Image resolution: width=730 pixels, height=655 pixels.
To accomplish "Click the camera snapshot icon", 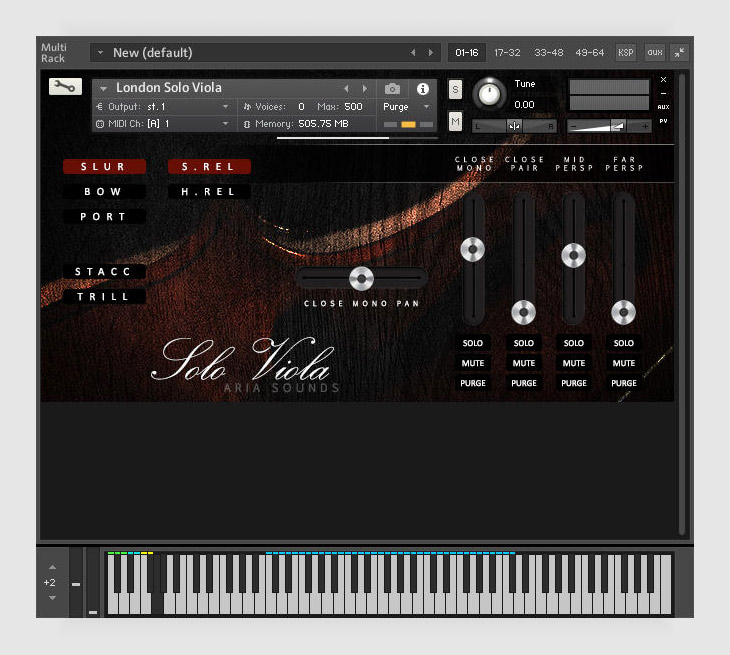I will [x=393, y=89].
